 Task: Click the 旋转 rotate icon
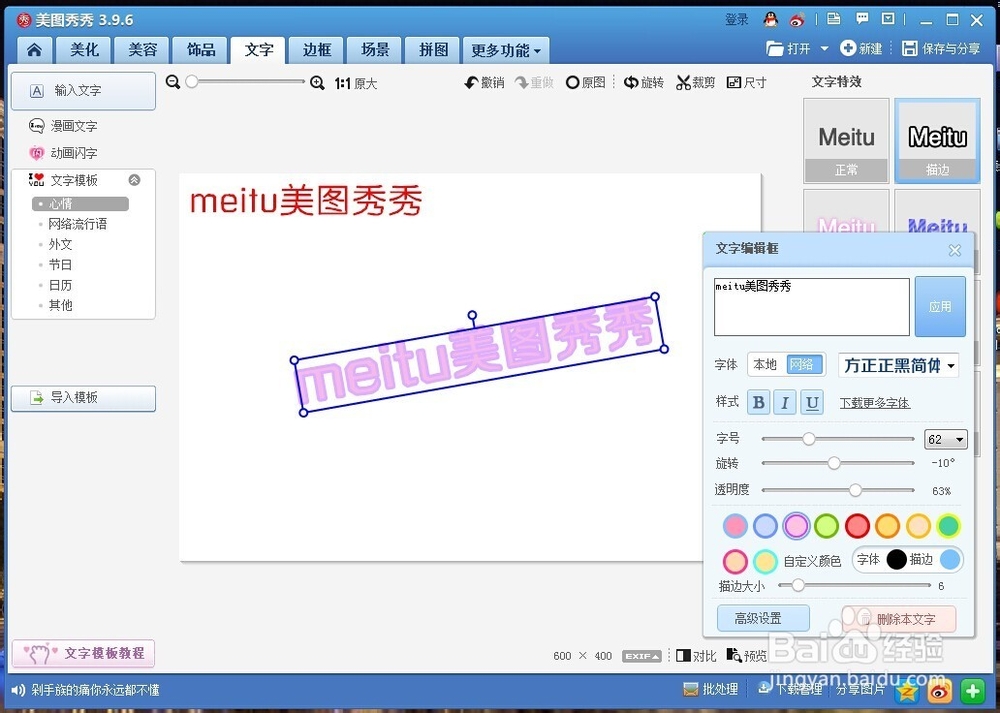pyautogui.click(x=644, y=82)
